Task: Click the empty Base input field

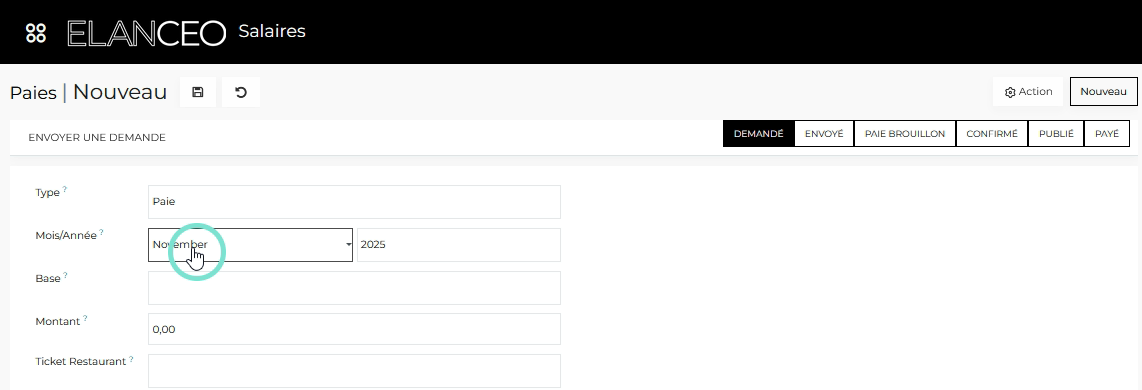Action: [354, 288]
